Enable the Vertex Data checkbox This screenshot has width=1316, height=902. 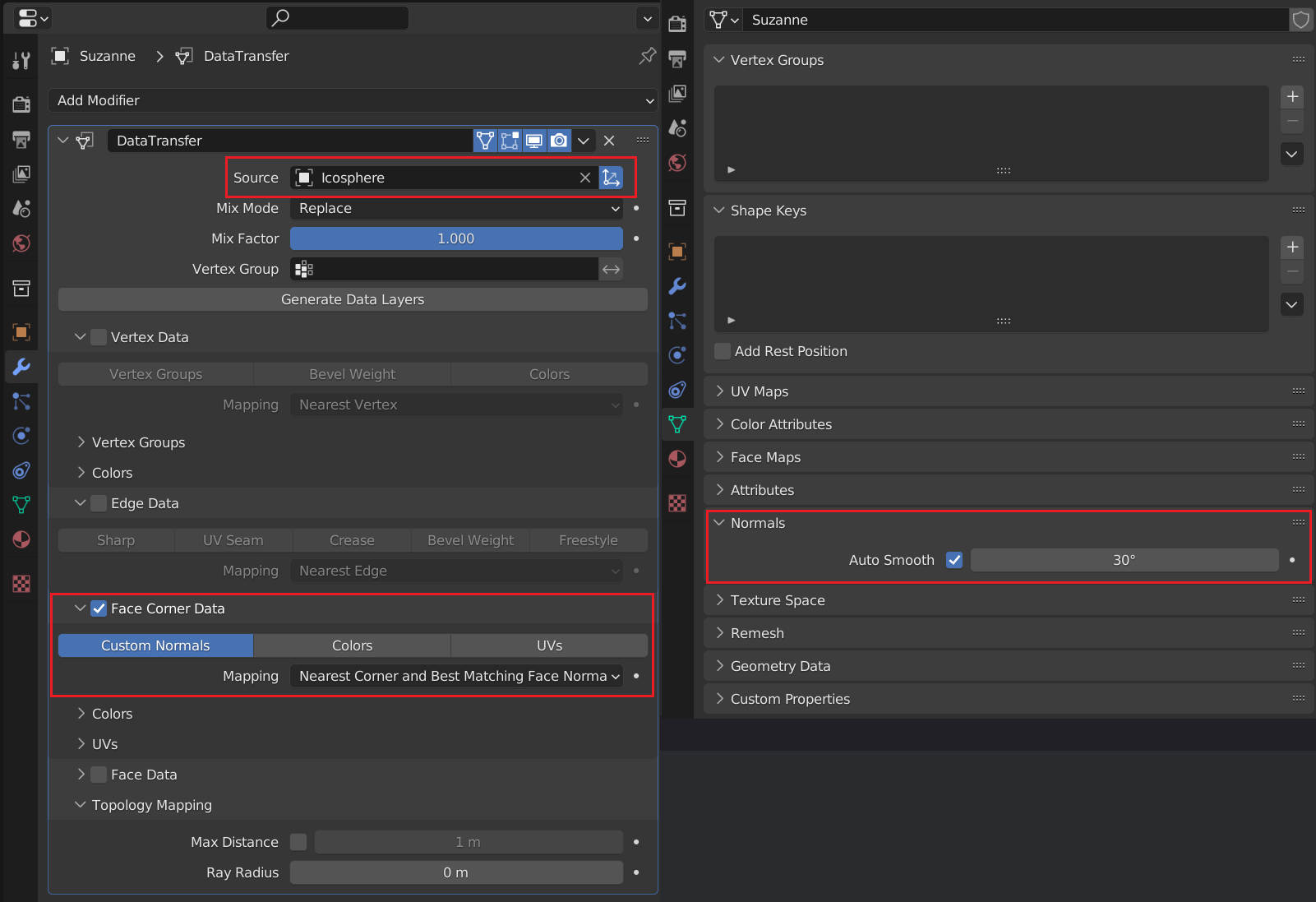tap(99, 337)
